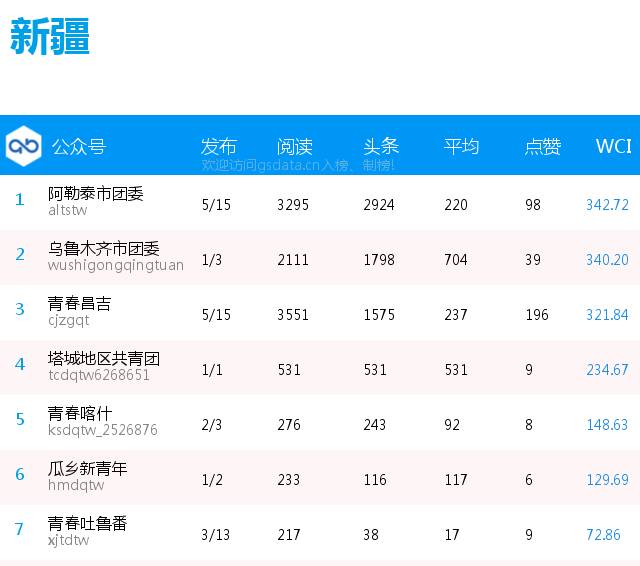
Task: Click publish value 3/13 of 青春吐鲁番
Action: pos(216,535)
